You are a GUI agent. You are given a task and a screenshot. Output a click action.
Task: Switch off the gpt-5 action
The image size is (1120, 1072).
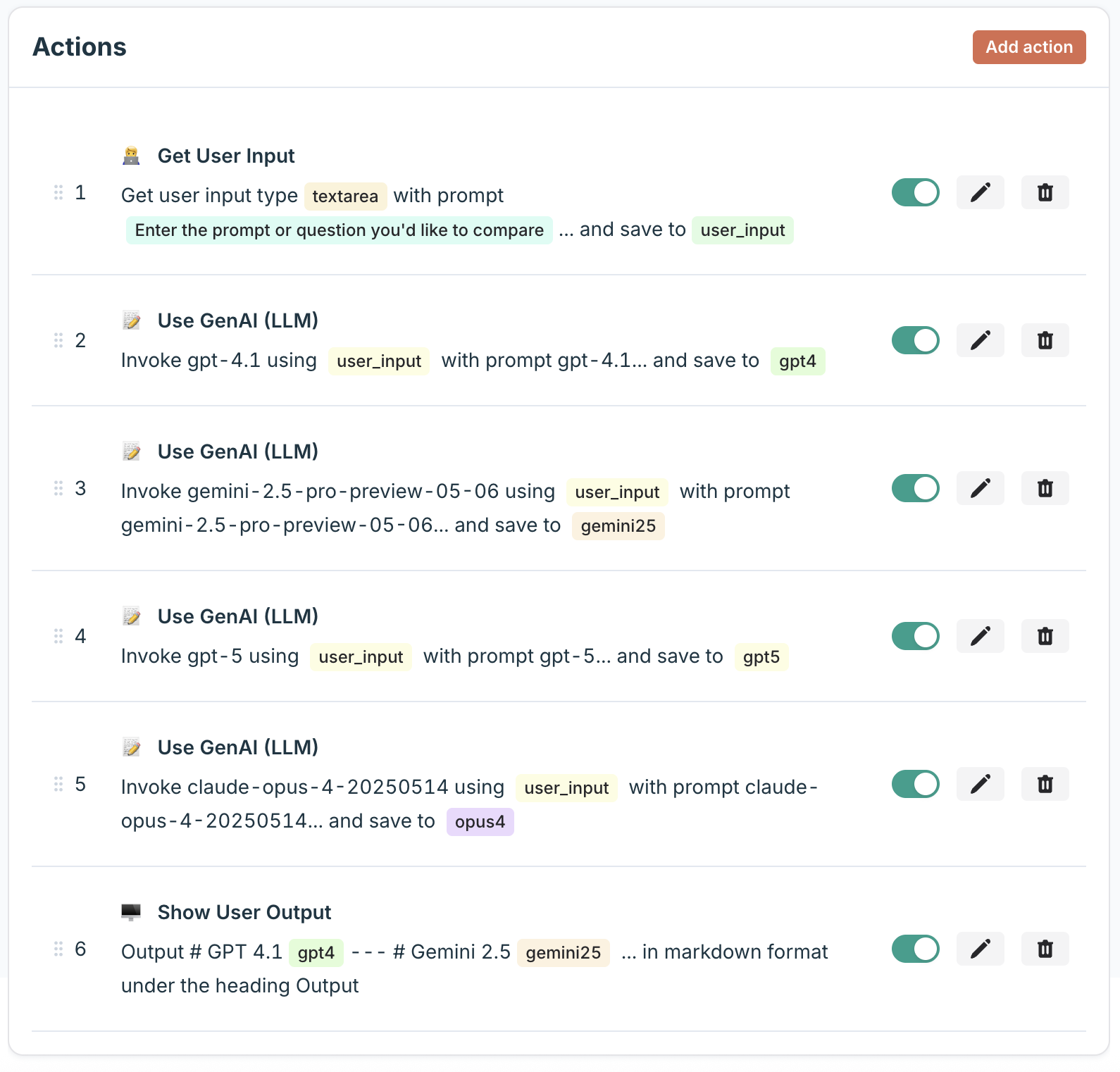click(x=916, y=636)
